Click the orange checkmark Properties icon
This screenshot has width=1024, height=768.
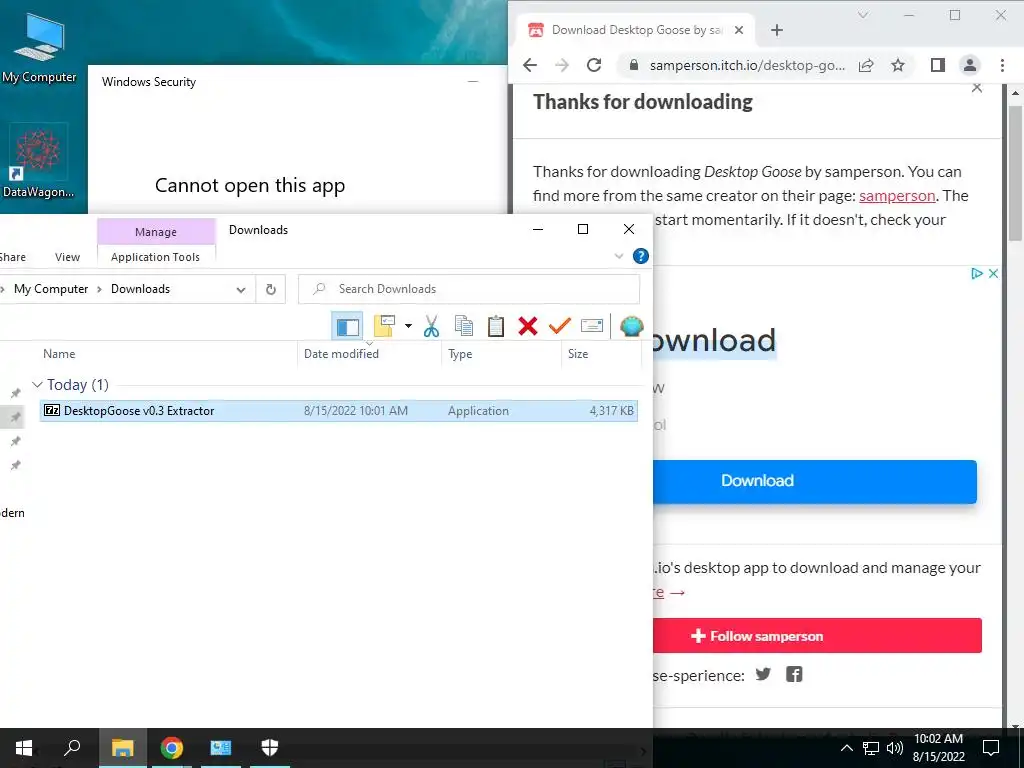pos(560,325)
